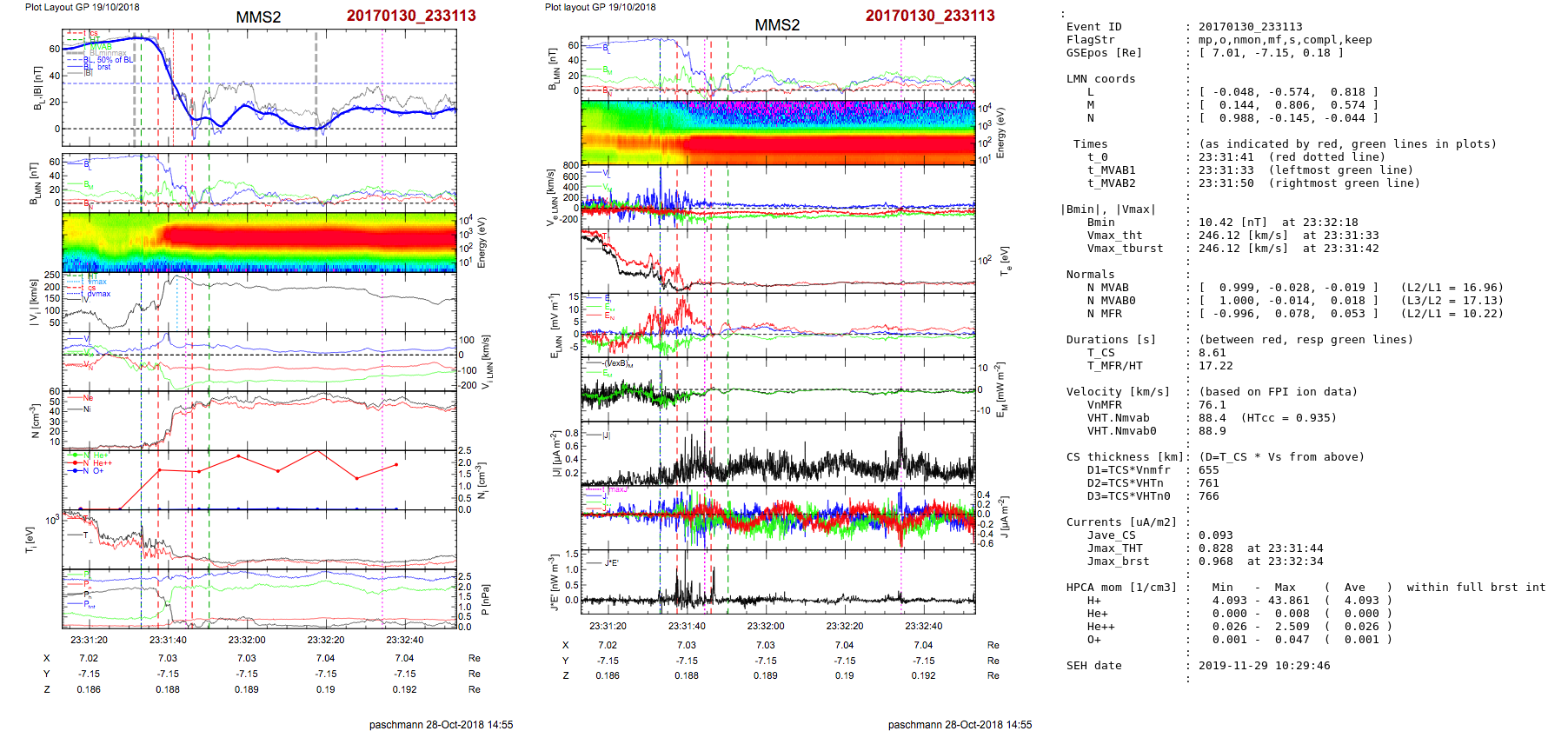This screenshot has width=1568, height=731.
Task: Select the 23:31:40 tick label under right plot
Action: tap(687, 626)
